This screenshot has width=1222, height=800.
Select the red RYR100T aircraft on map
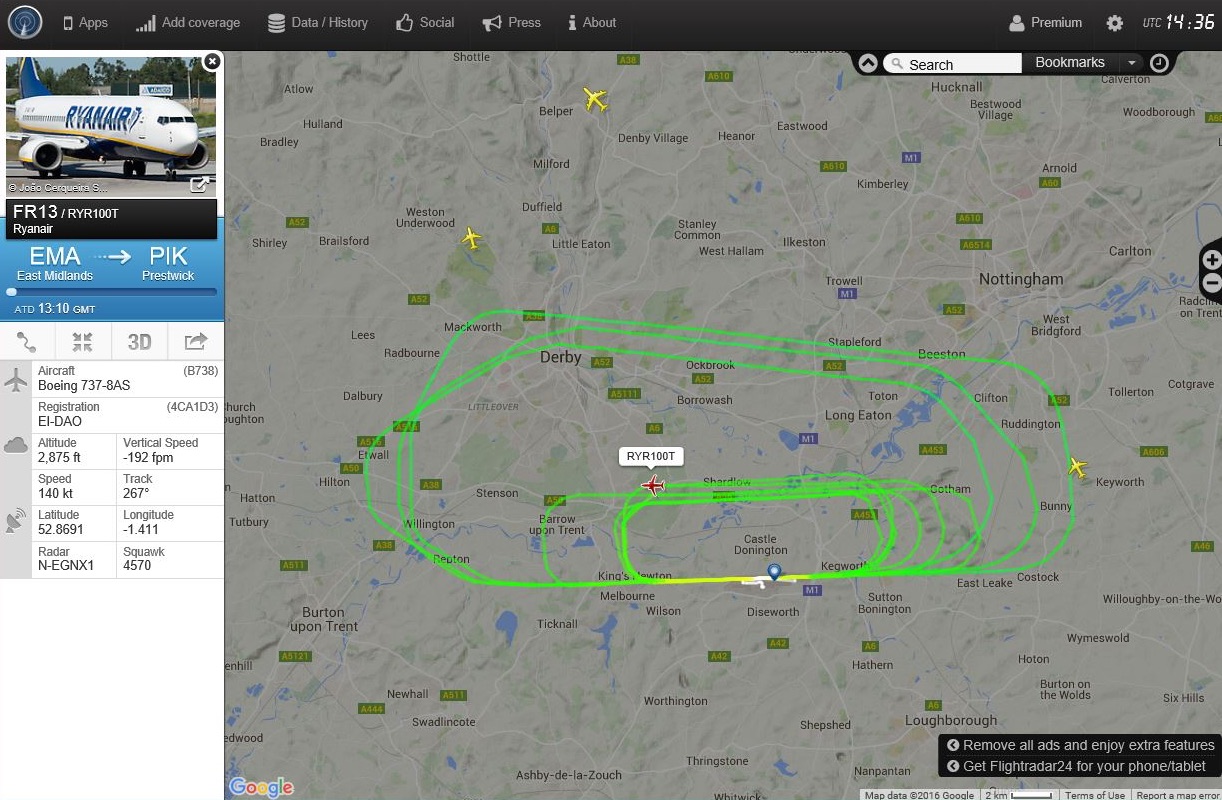click(x=653, y=486)
